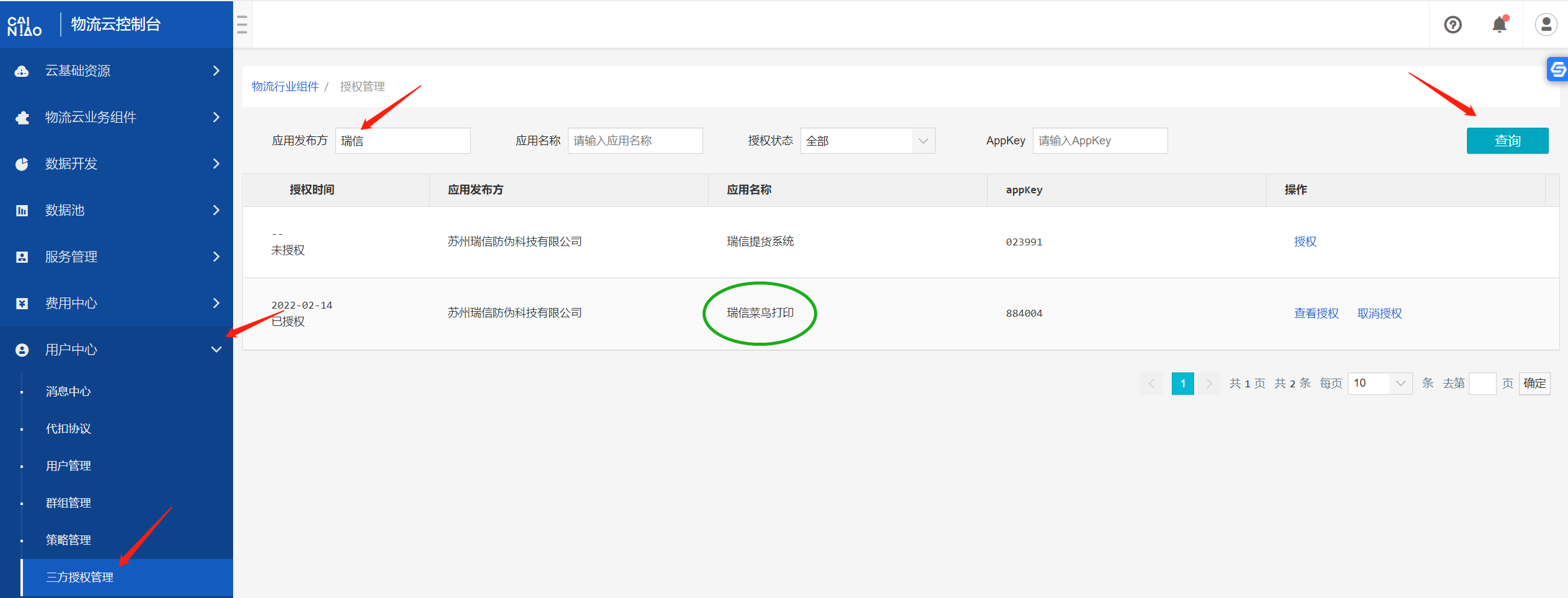
Task: Focus the AppKey input field
Action: (x=1100, y=141)
